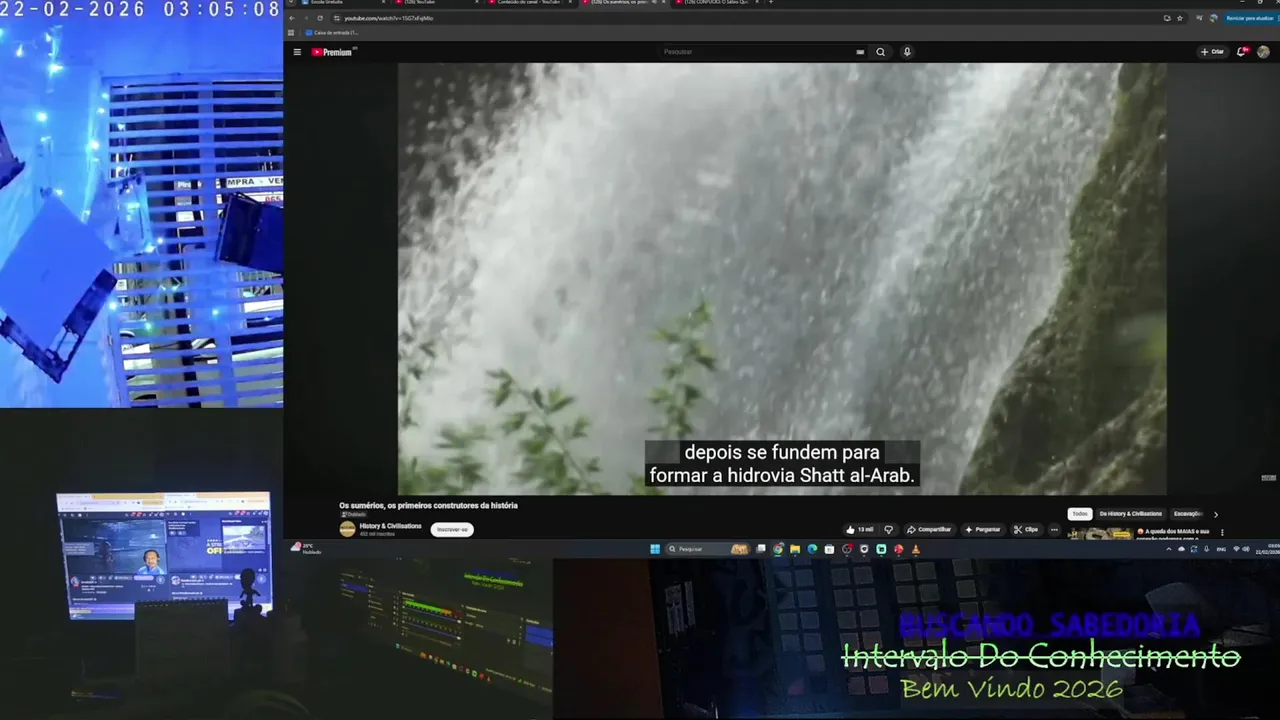The height and width of the screenshot is (720, 1280).
Task: Switch to the first Escola Gratuita browser tab
Action: (x=344, y=3)
